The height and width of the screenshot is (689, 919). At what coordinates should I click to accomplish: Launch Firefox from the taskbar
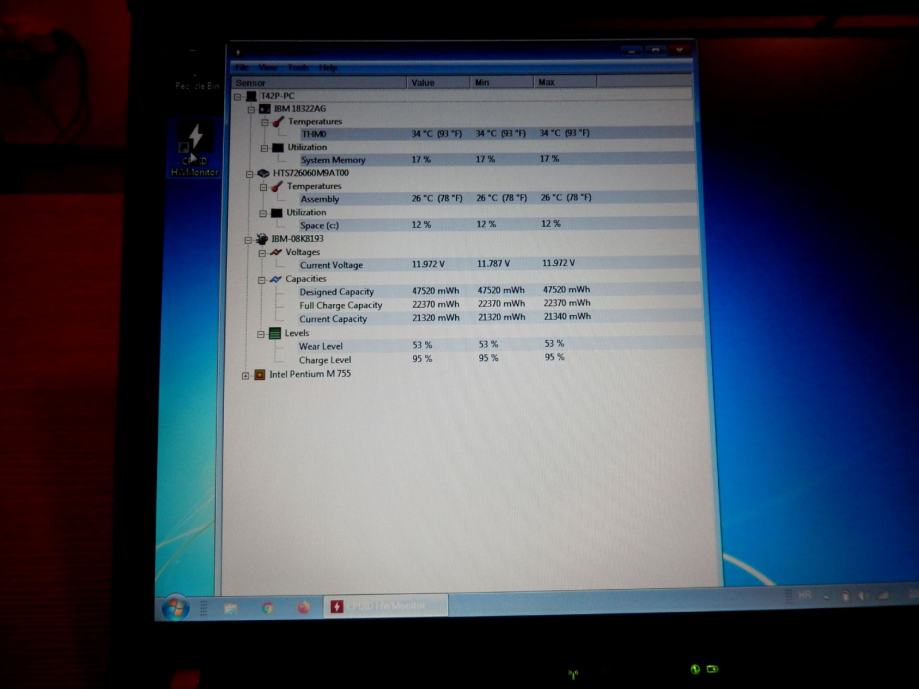click(303, 607)
